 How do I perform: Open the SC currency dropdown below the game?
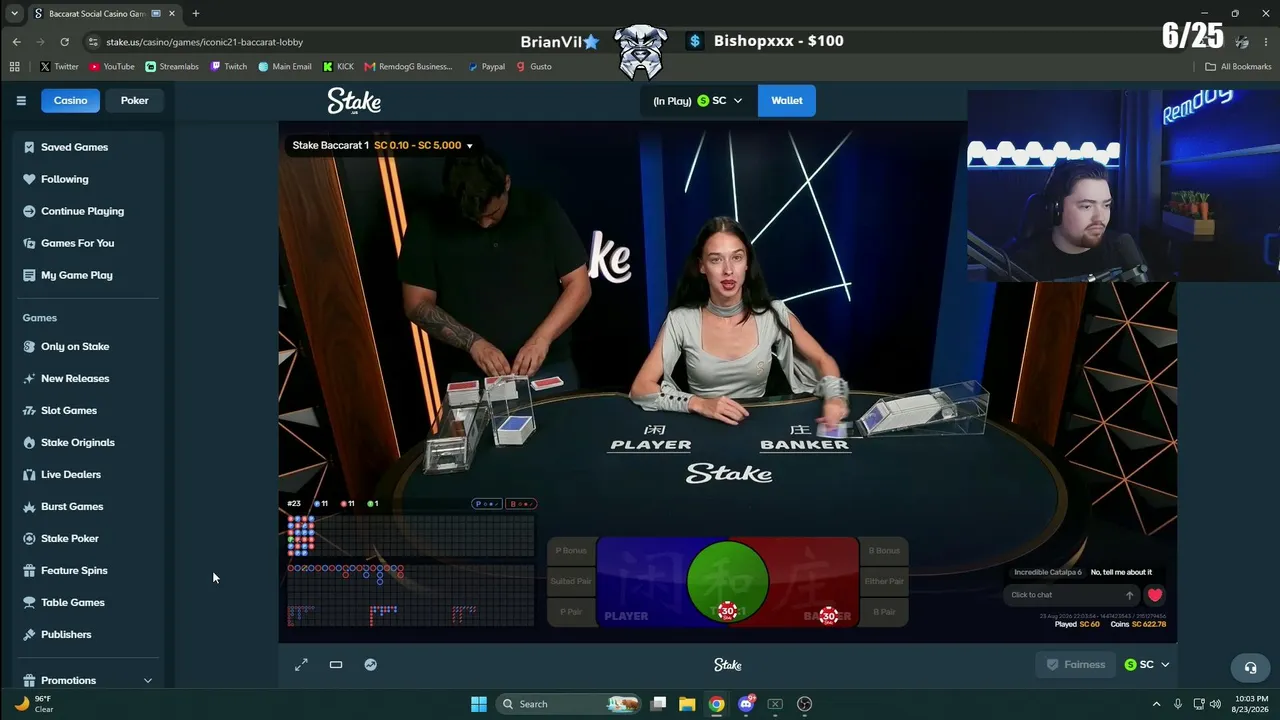[x=1146, y=665]
